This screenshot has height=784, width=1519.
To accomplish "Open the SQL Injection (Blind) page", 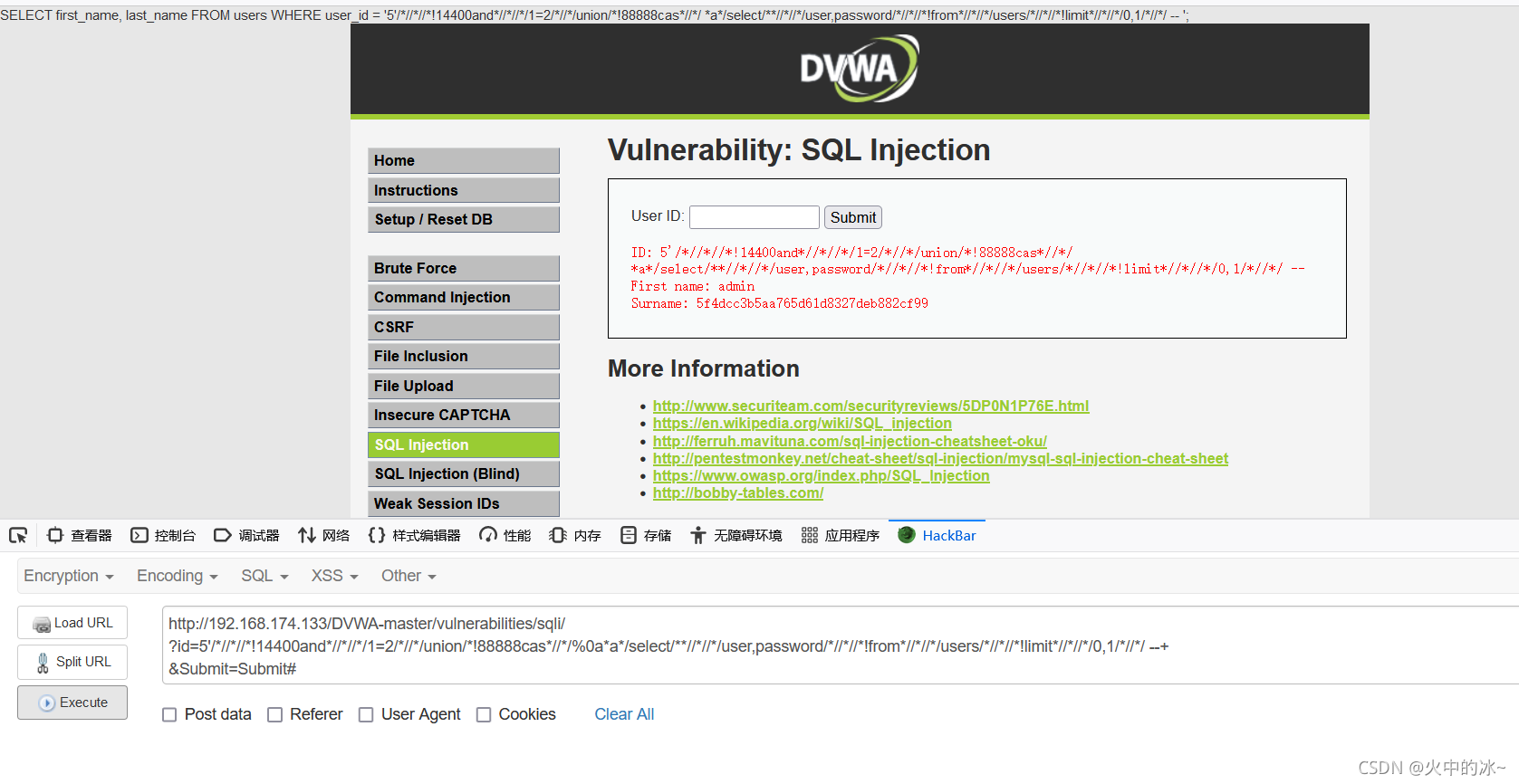I will pyautogui.click(x=464, y=473).
